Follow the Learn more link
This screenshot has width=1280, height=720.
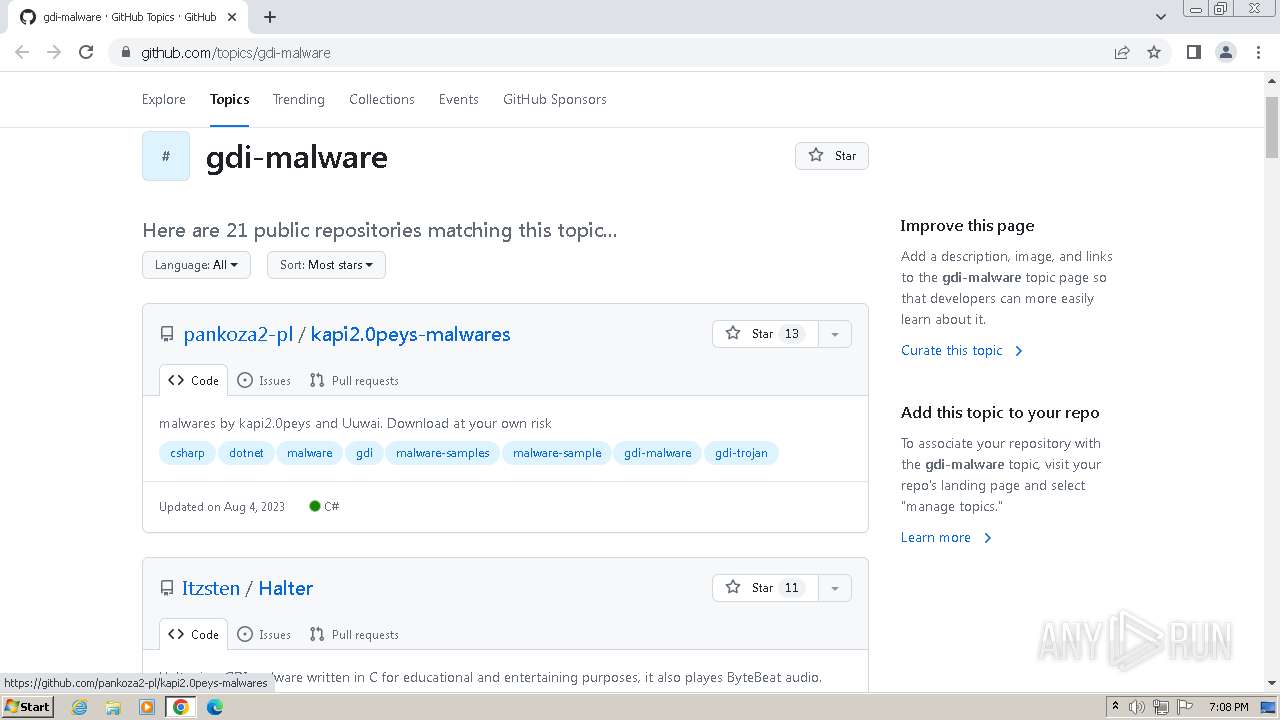click(946, 537)
